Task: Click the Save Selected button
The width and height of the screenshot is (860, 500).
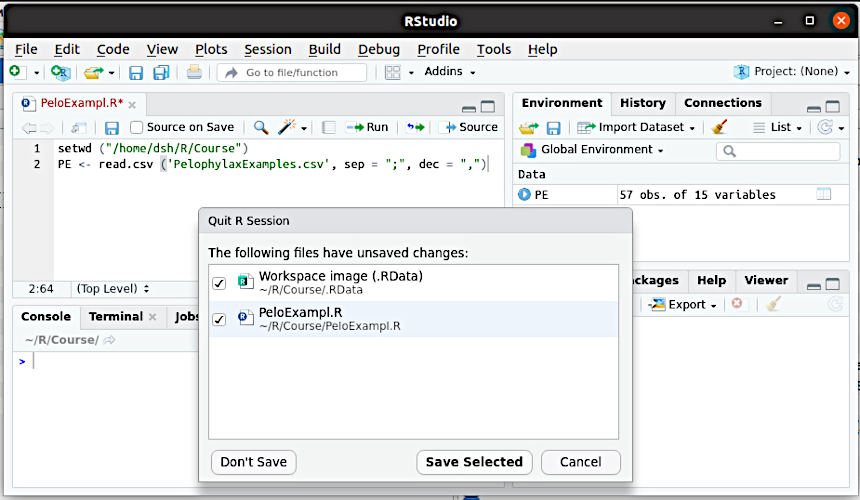Action: 474,462
